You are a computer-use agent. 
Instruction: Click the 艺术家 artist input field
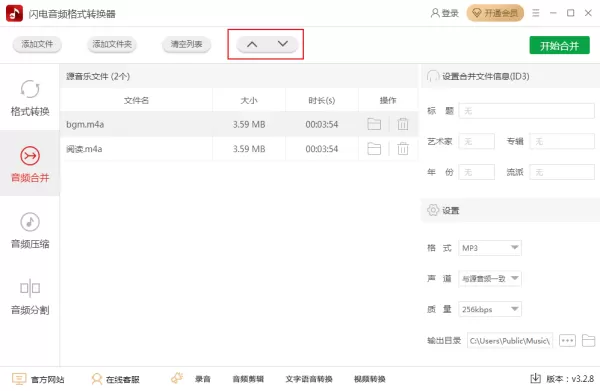(476, 142)
